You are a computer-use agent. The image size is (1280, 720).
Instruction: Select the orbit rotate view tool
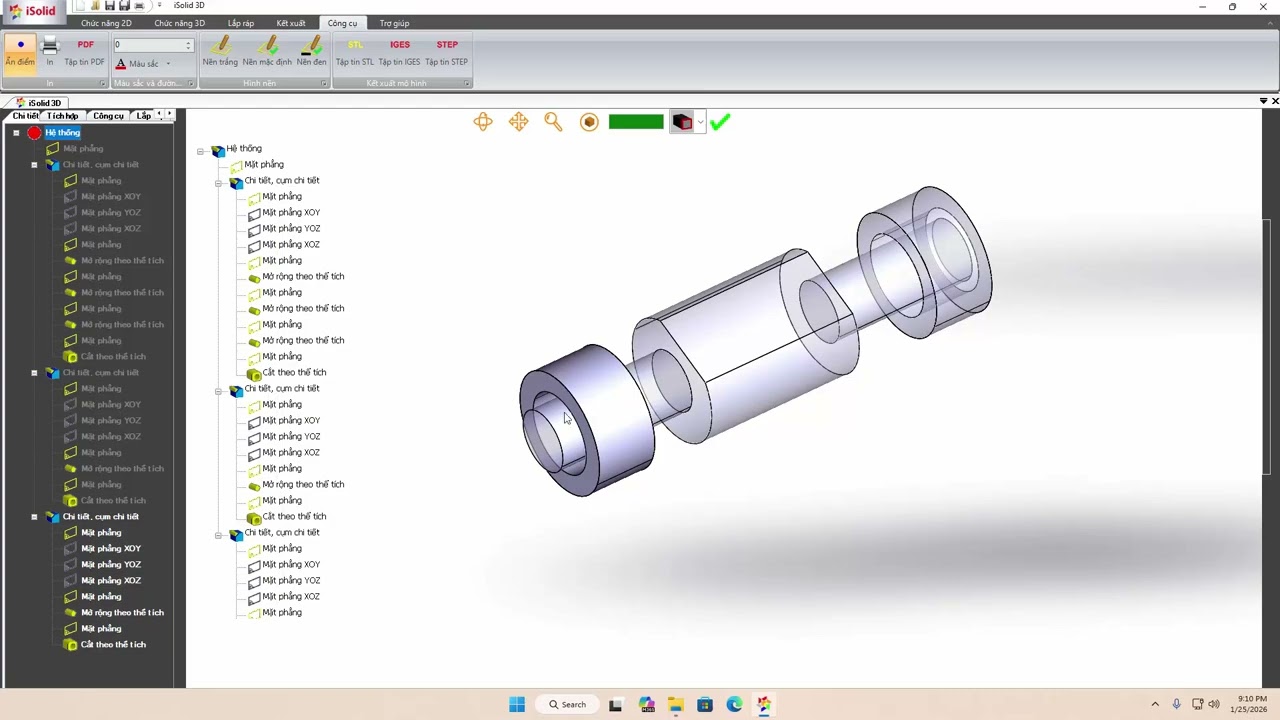click(x=483, y=122)
